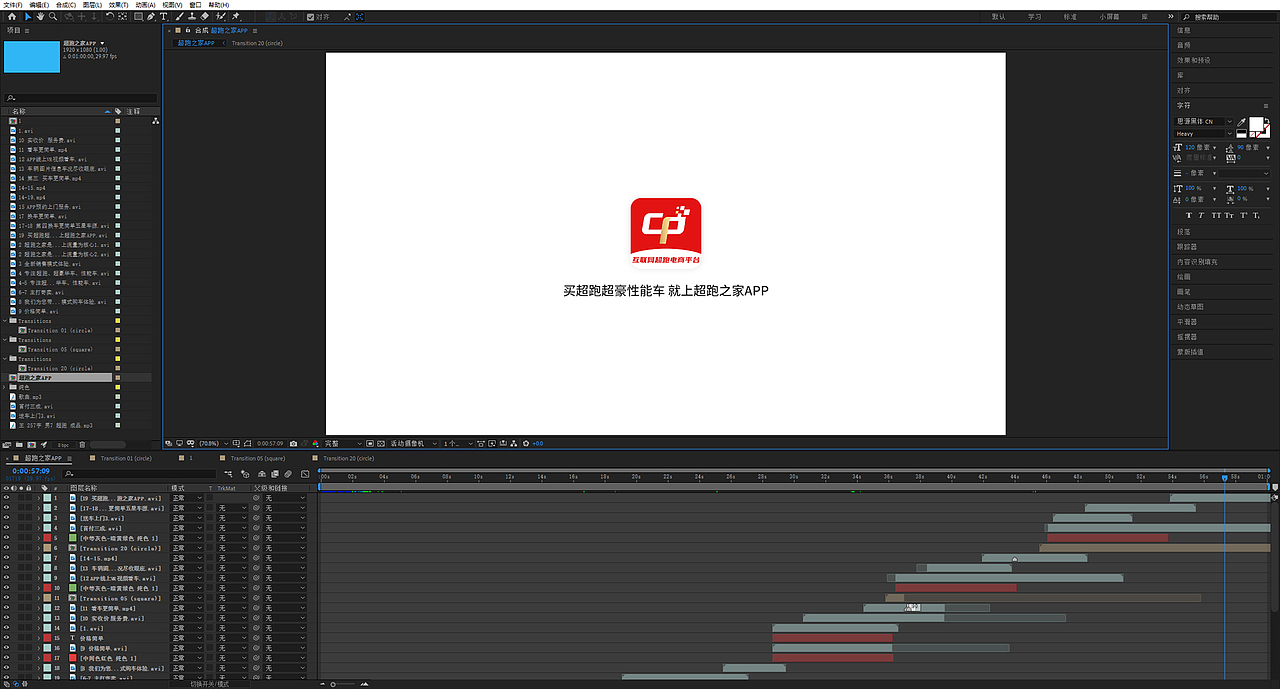This screenshot has height=689, width=1280.
Task: Open blend mode dropdown for layer 1
Action: pyautogui.click(x=187, y=498)
